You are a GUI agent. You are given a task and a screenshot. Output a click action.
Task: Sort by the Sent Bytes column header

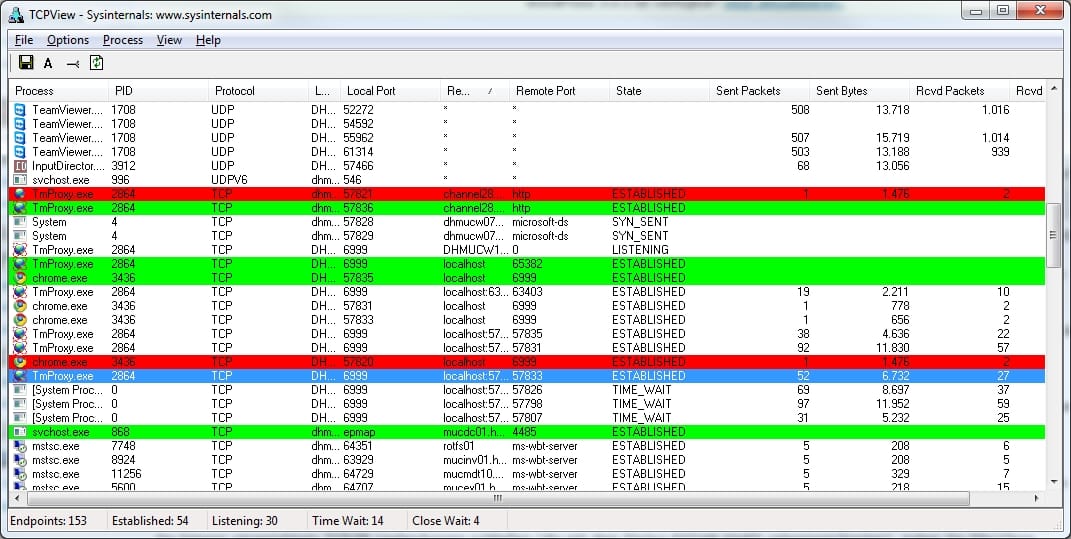(859, 91)
